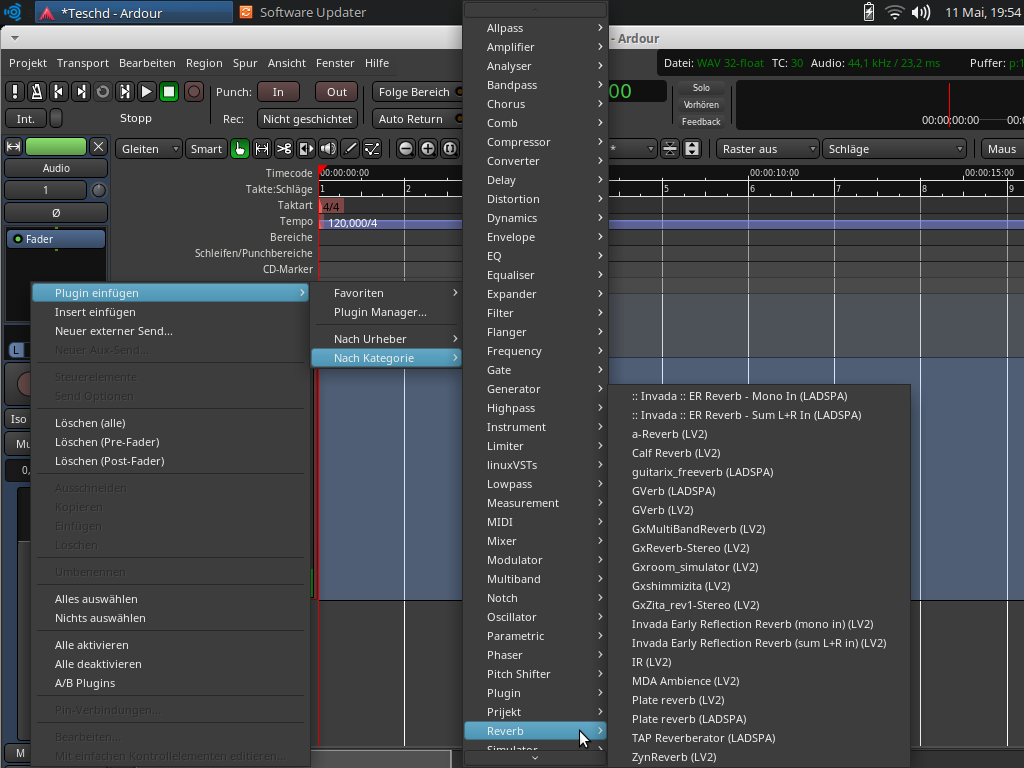
Task: Toggle the Fader processor active LED
Action: tap(18, 239)
